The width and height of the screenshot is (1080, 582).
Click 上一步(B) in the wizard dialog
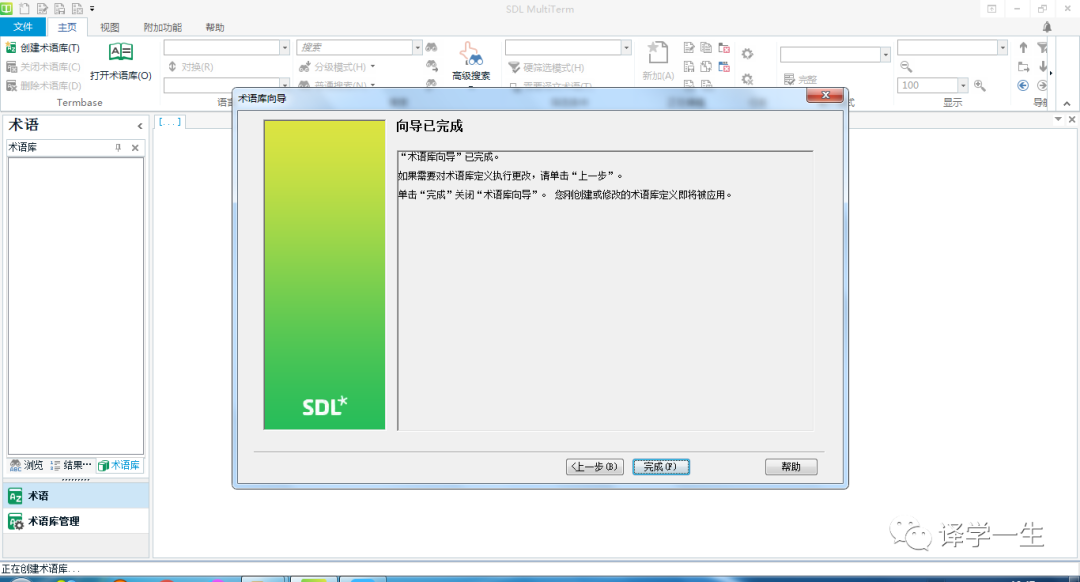click(x=594, y=467)
